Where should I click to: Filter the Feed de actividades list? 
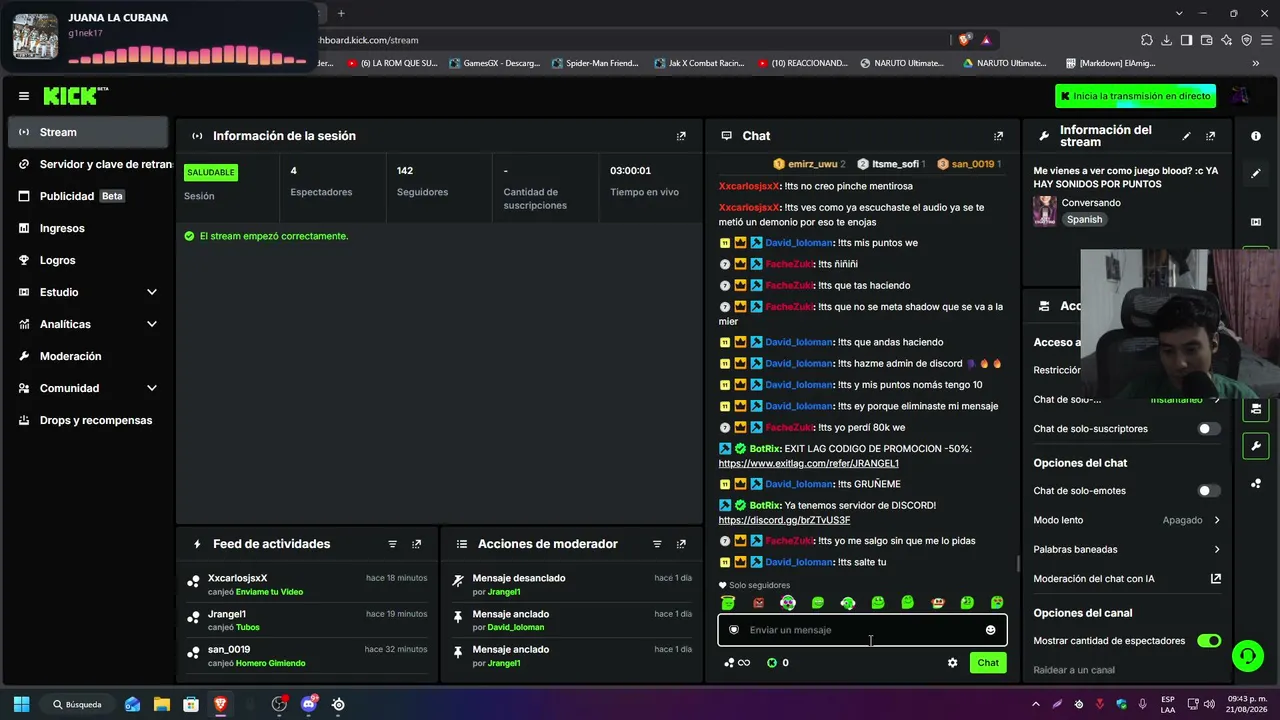tap(393, 544)
